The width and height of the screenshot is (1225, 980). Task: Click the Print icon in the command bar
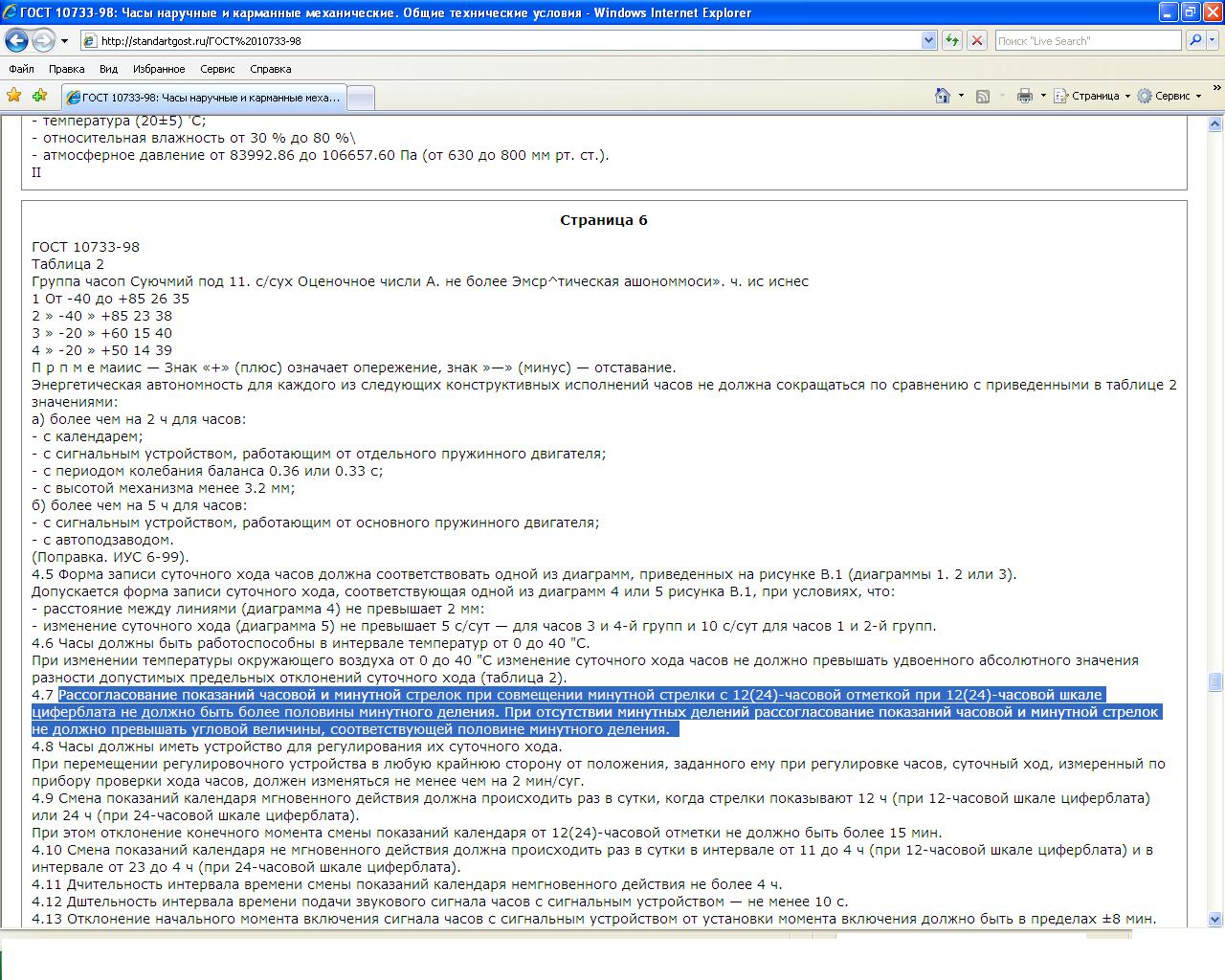1025,96
